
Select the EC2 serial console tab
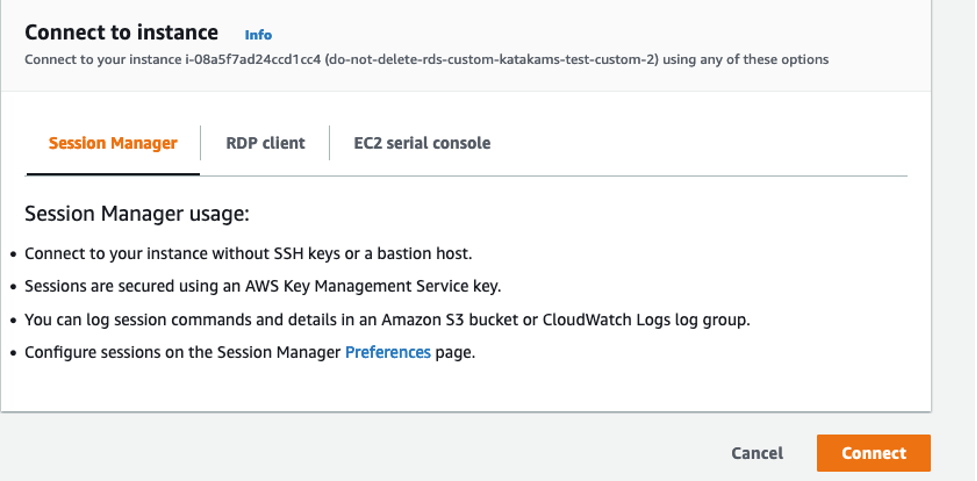coord(422,143)
